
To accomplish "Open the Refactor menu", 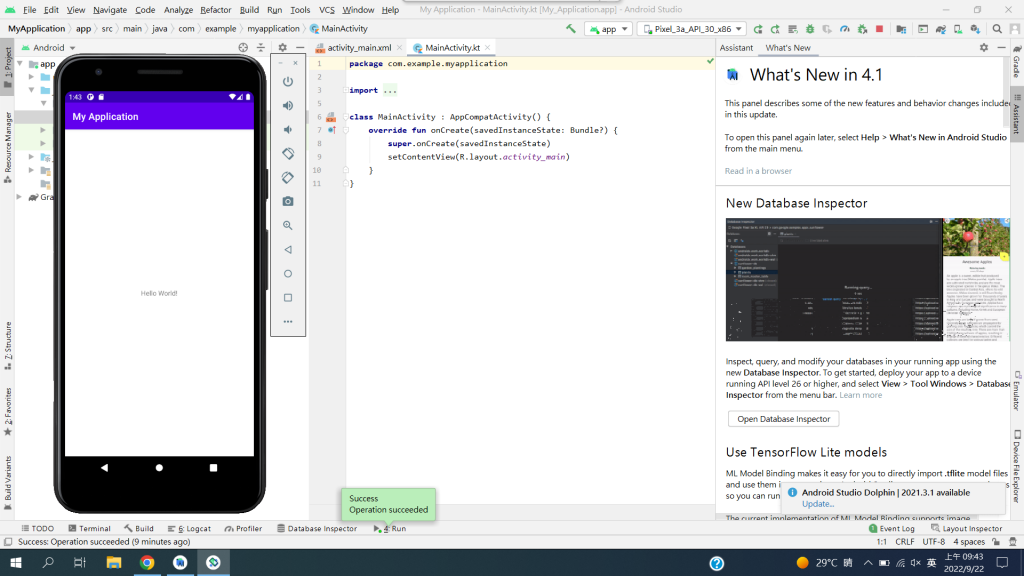I will [216, 10].
